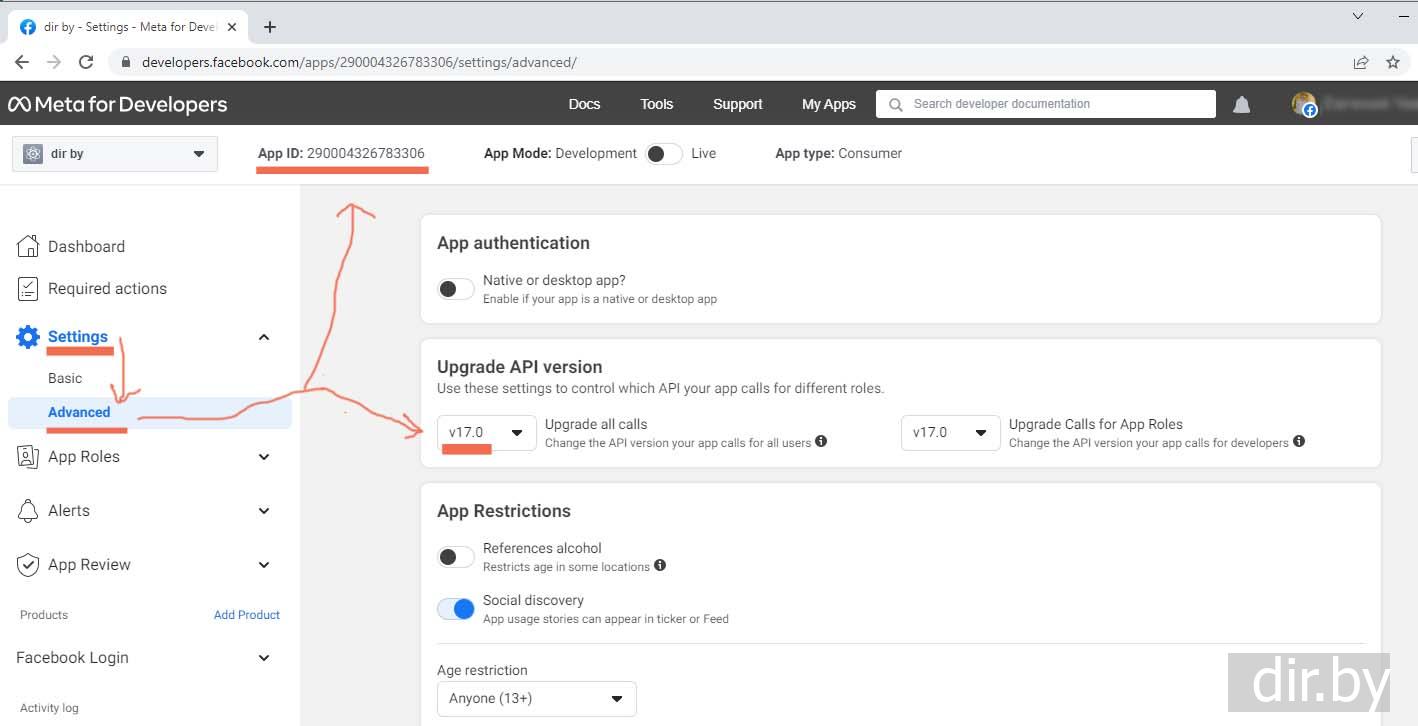Click the Required actions checklist icon
Viewport: 1418px width, 726px height.
click(x=28, y=289)
